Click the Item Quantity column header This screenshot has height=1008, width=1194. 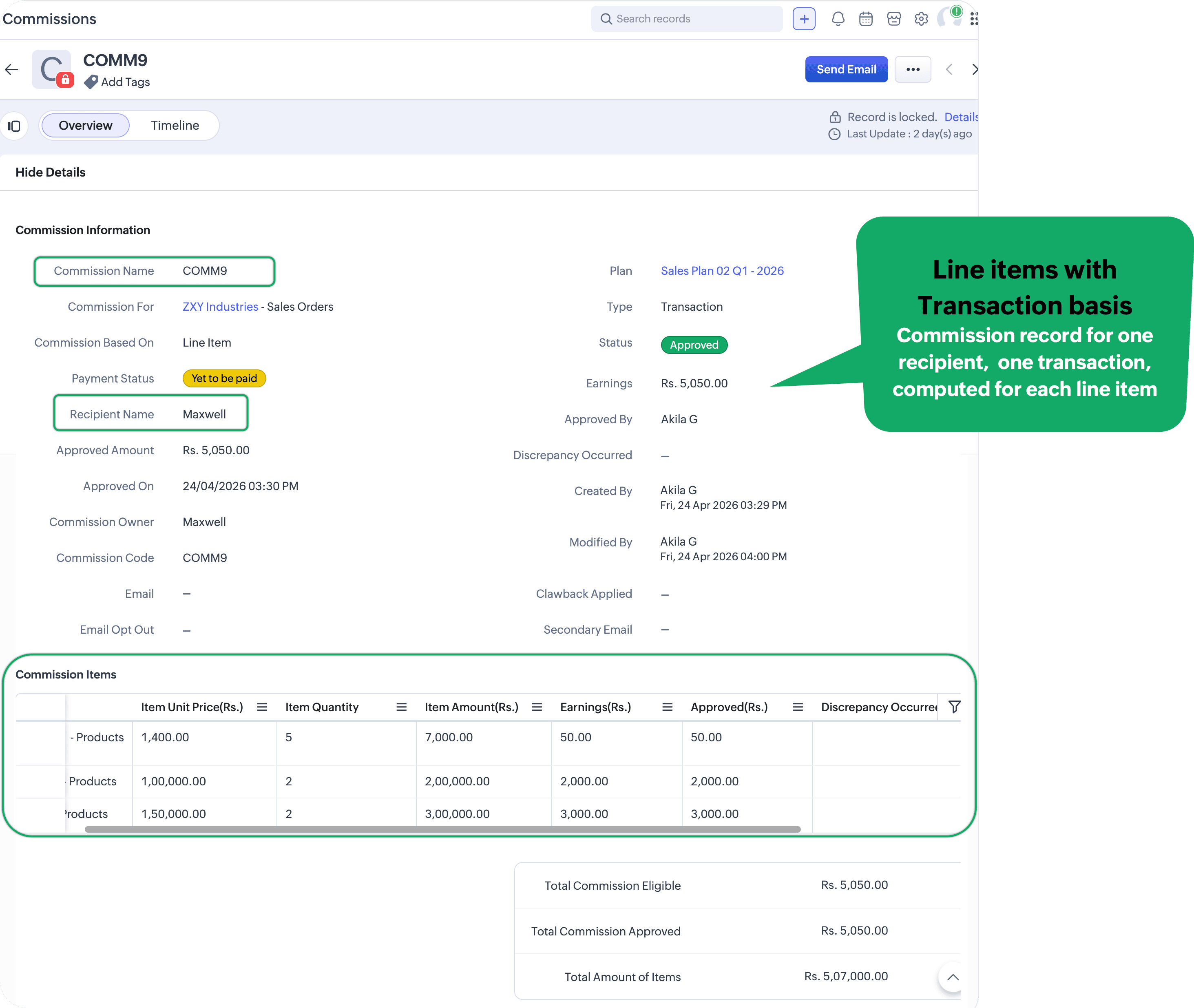(x=322, y=707)
